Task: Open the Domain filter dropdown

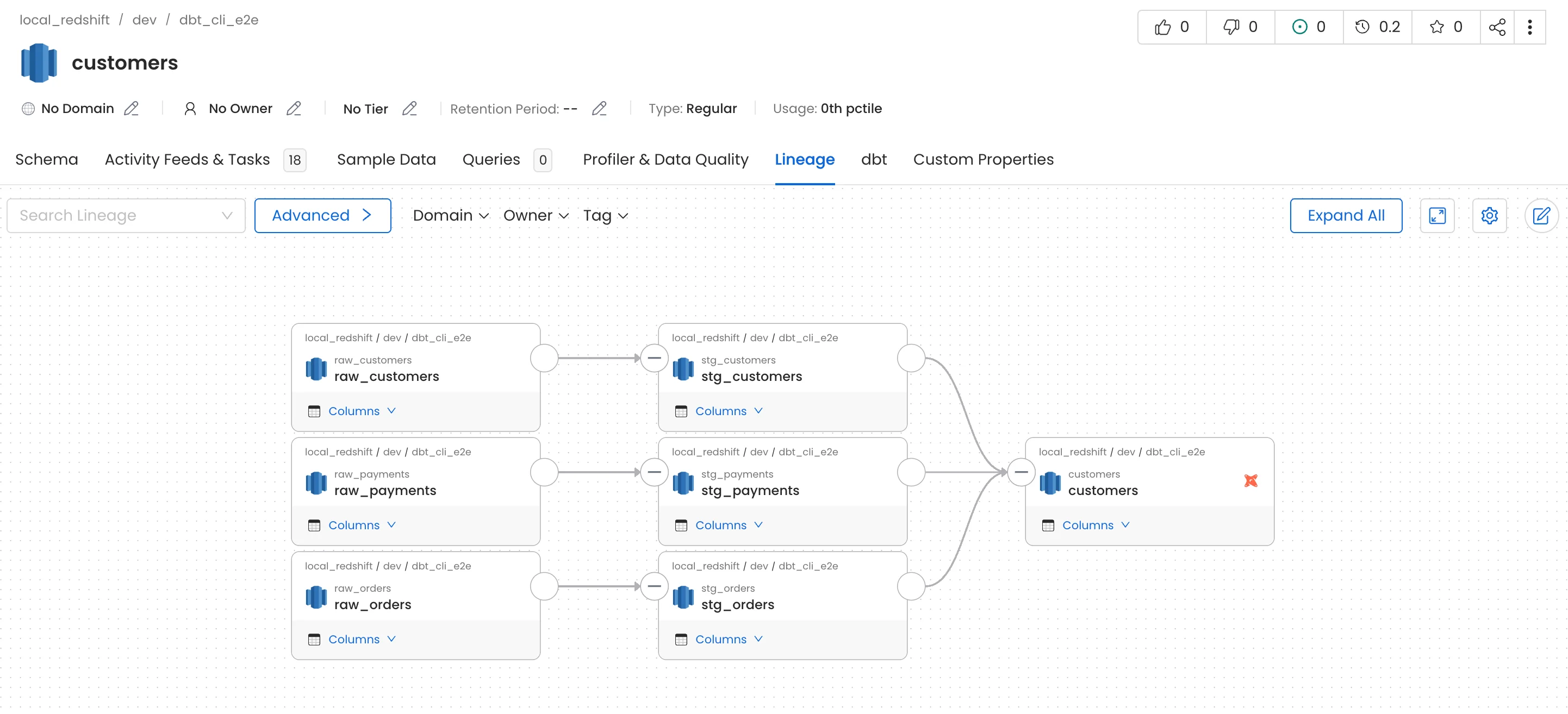Action: (x=450, y=215)
